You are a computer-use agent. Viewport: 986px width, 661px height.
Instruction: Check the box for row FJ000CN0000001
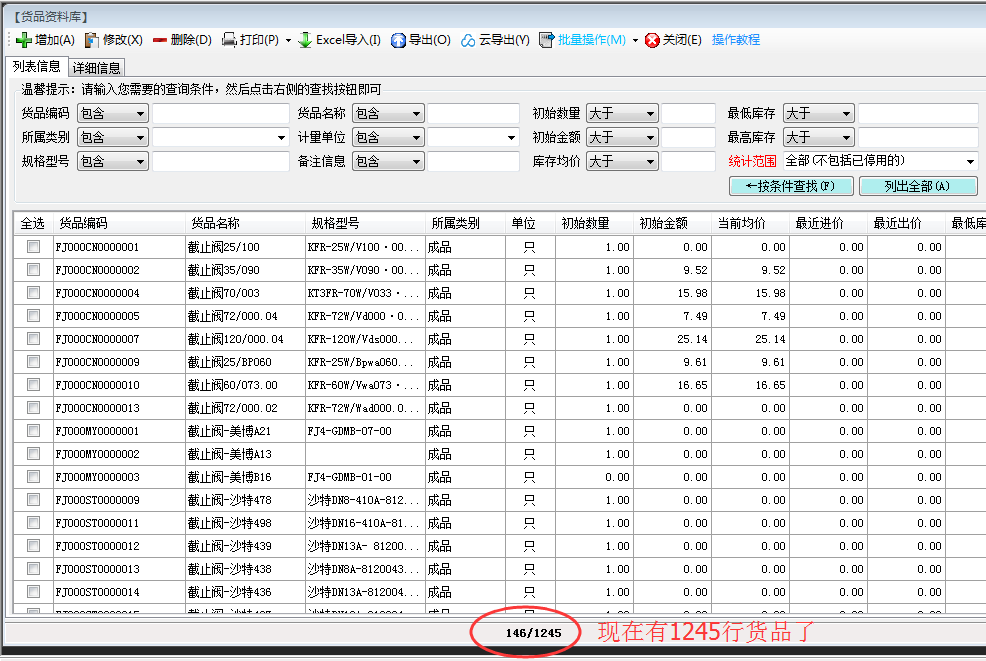click(x=34, y=246)
